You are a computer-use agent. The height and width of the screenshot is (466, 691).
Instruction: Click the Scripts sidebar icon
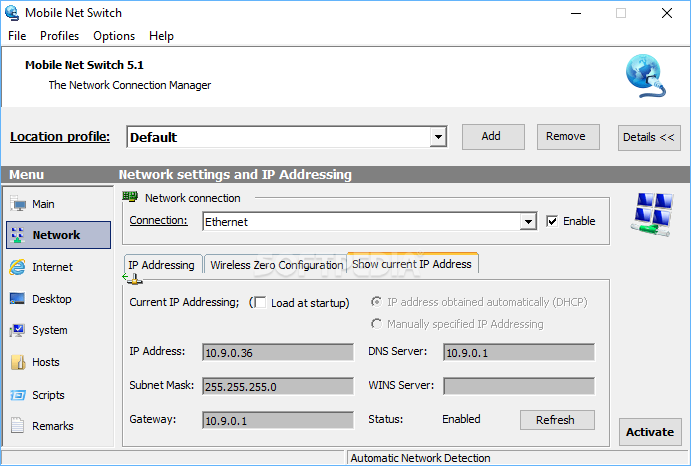(18, 395)
